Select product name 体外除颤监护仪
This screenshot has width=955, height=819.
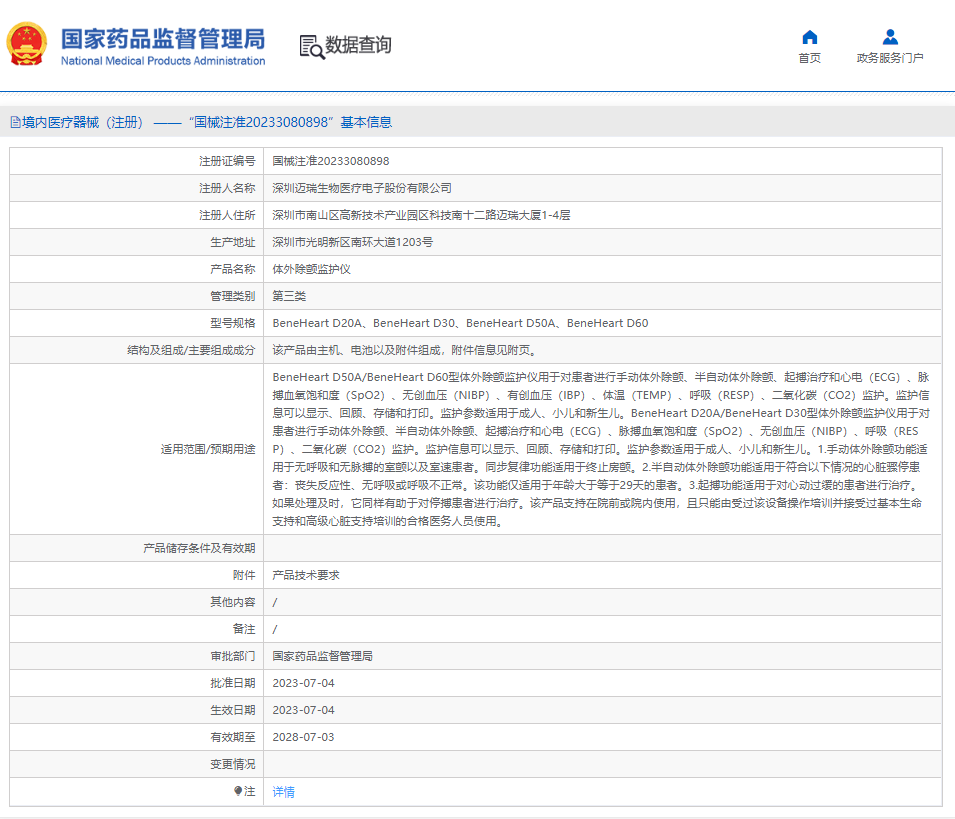(x=311, y=269)
